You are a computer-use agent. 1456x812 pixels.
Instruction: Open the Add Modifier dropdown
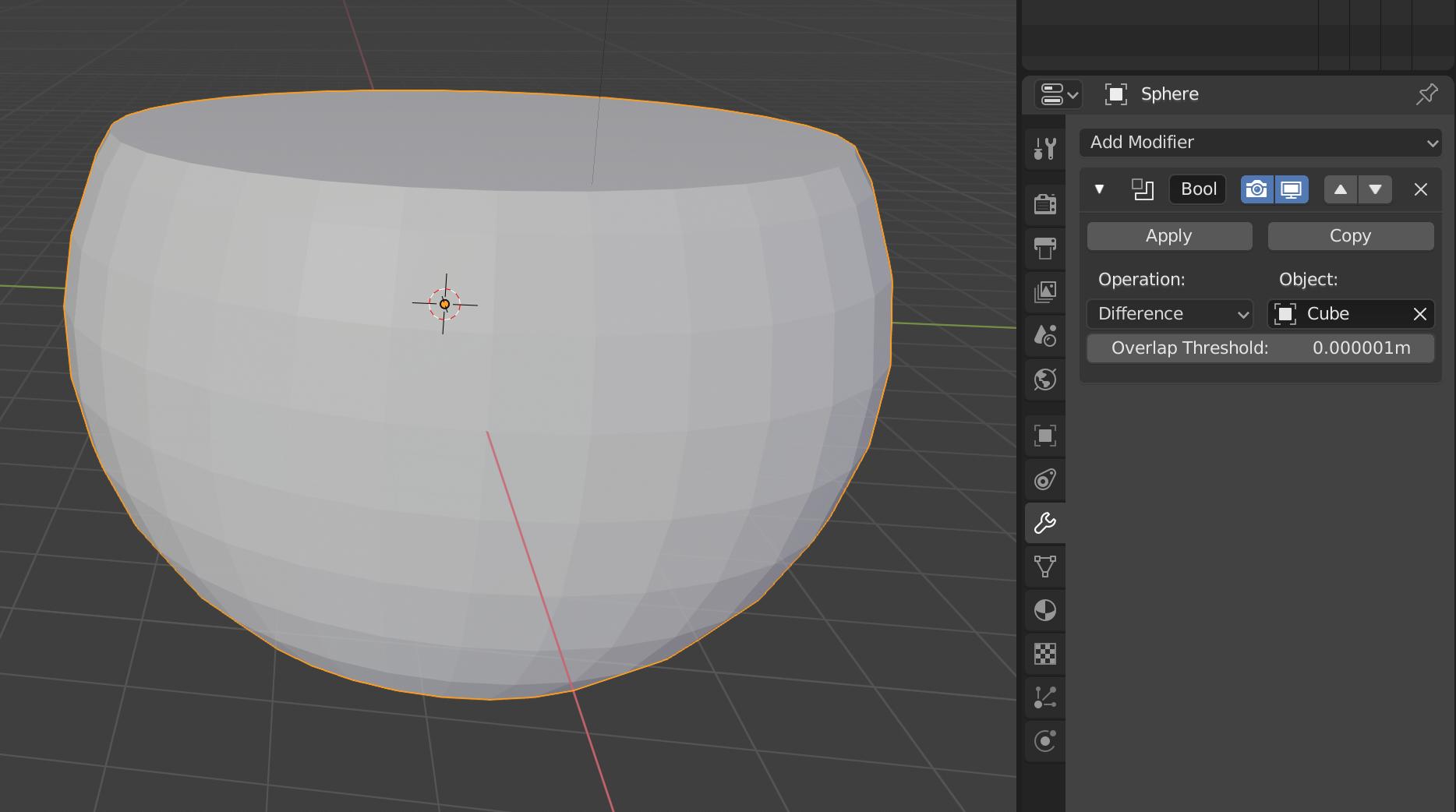pos(1260,143)
